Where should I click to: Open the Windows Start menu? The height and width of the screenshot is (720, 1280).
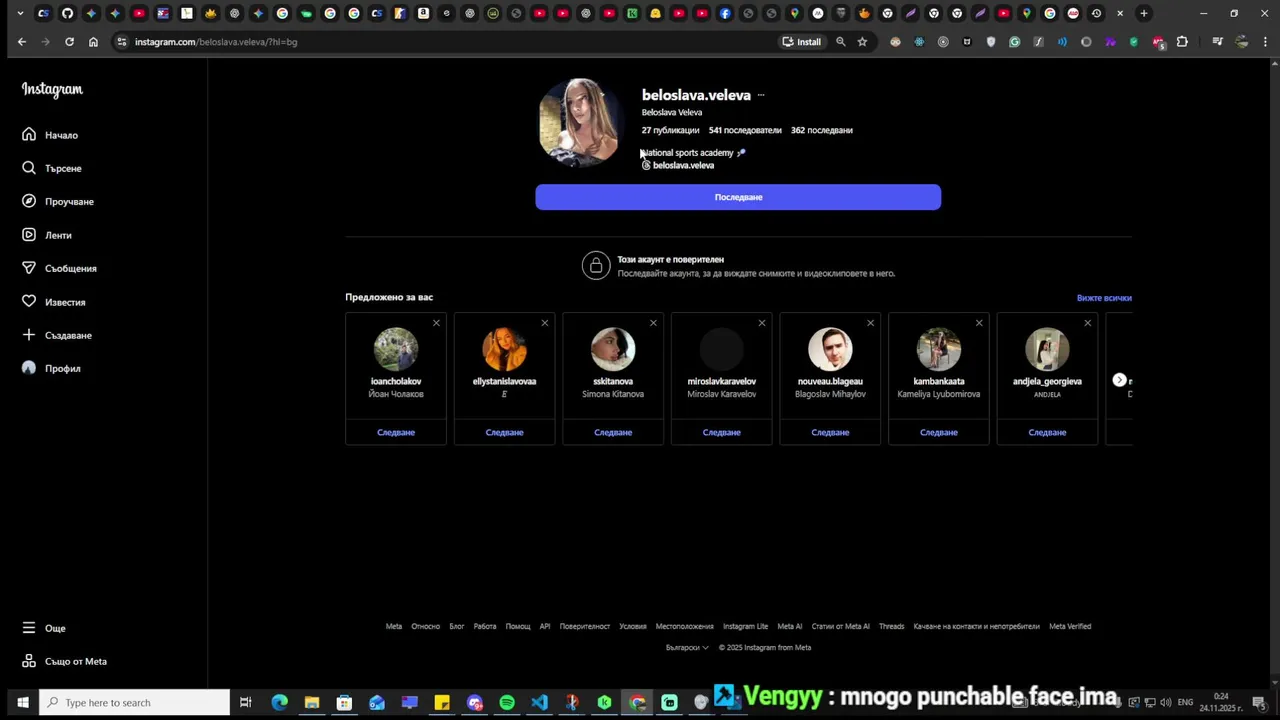point(22,702)
